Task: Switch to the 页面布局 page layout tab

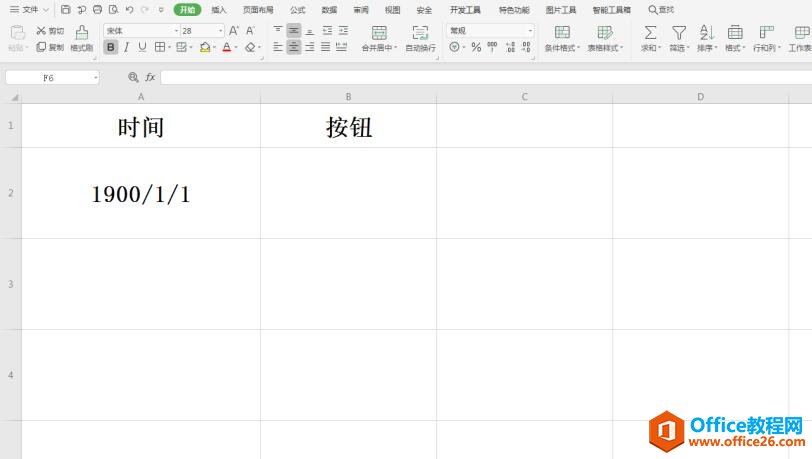Action: coord(258,9)
